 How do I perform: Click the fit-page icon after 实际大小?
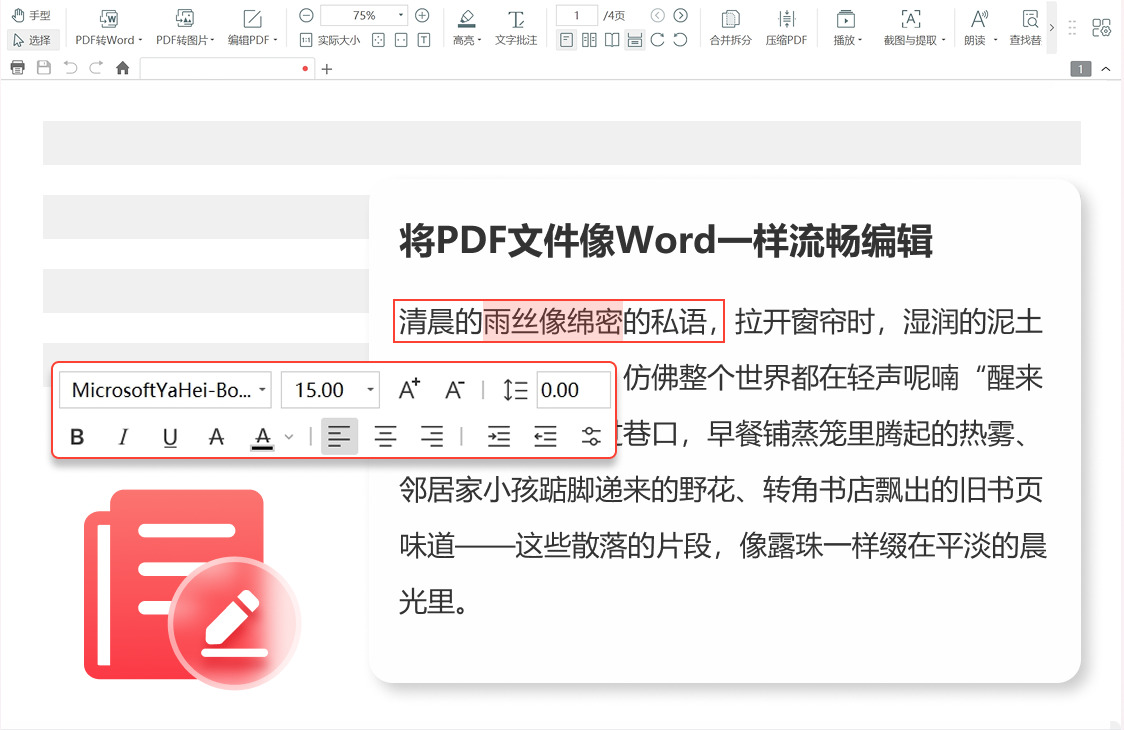378,40
